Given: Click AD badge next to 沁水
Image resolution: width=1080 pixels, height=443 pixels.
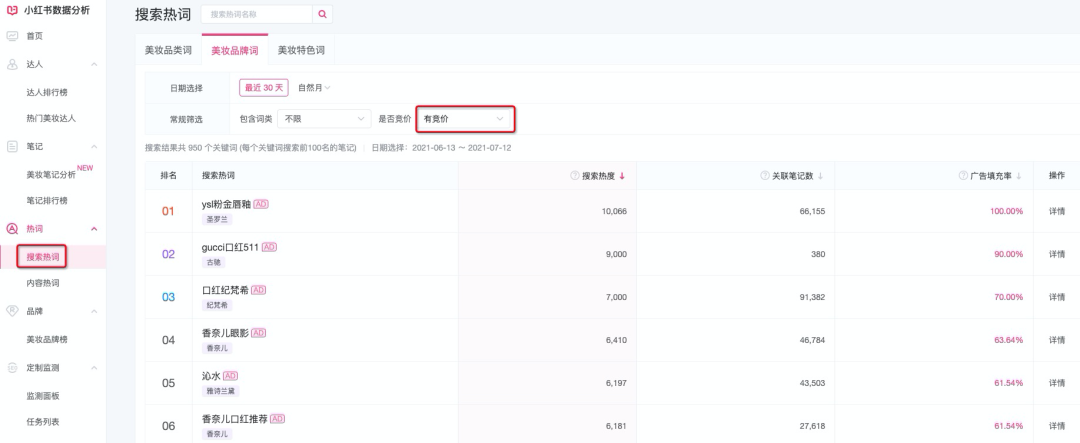Looking at the screenshot, I should [x=230, y=375].
